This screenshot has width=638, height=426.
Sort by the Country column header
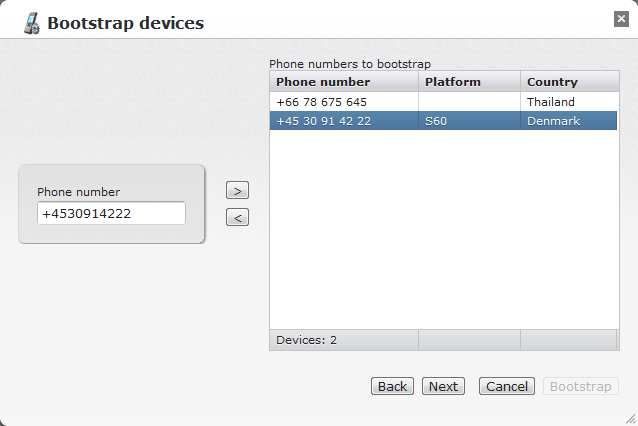tap(568, 82)
